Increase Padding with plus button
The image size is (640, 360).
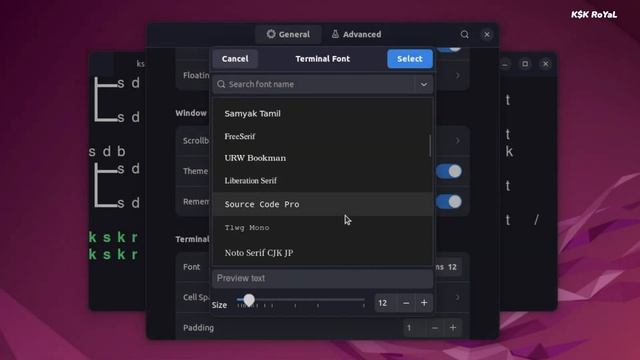(x=453, y=328)
